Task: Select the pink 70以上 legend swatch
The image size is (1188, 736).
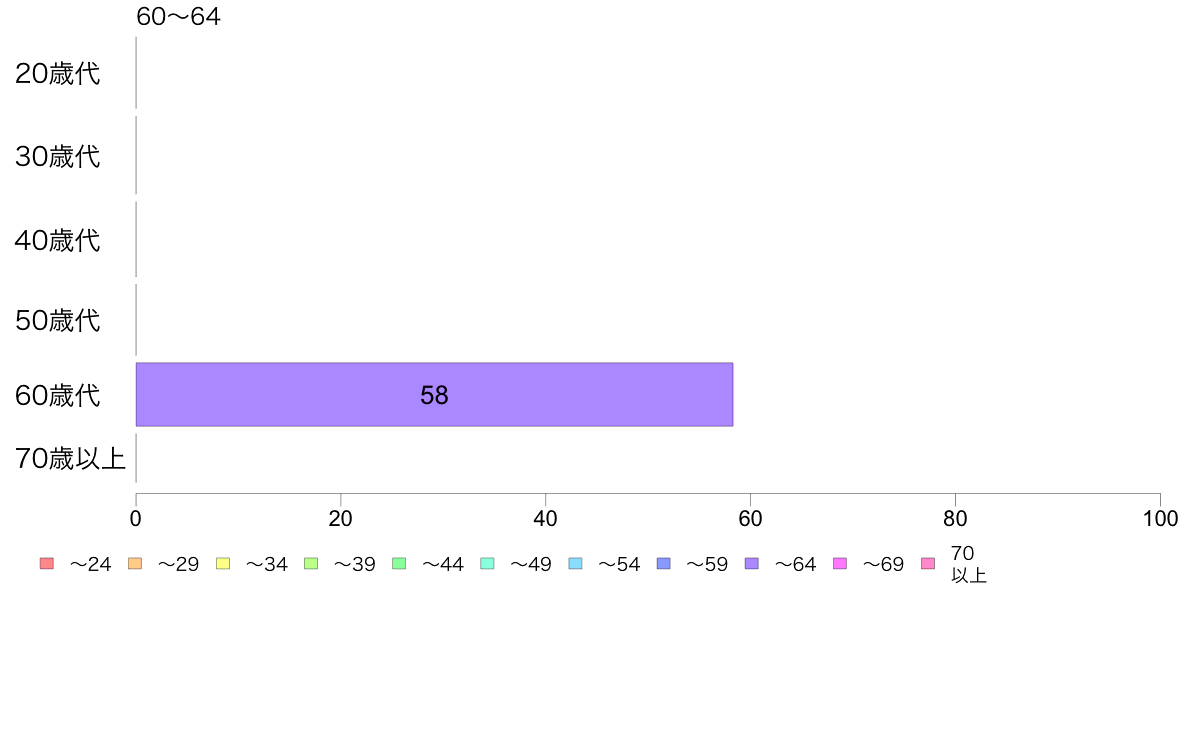Action: click(928, 563)
